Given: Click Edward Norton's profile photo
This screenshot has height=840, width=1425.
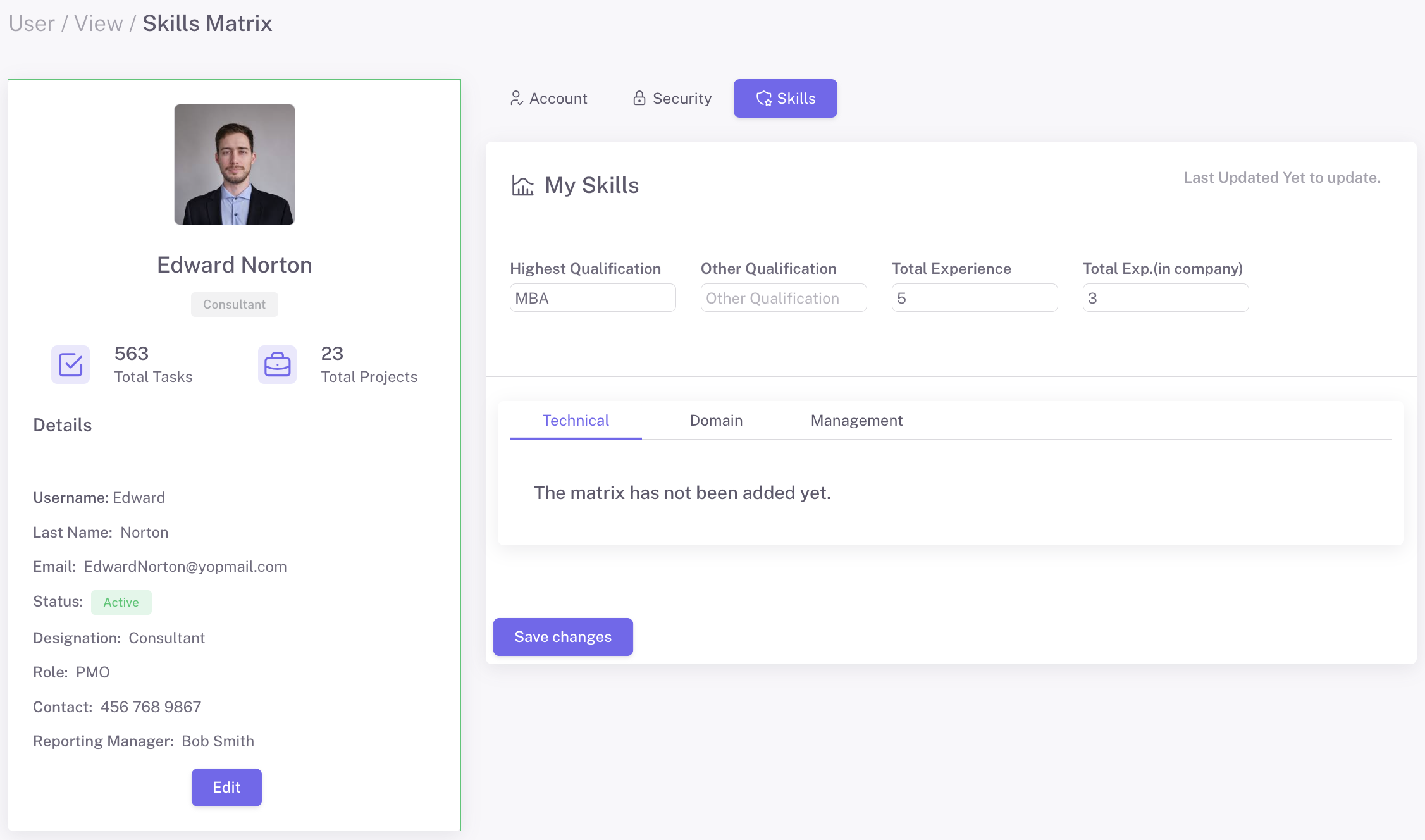Looking at the screenshot, I should (235, 164).
